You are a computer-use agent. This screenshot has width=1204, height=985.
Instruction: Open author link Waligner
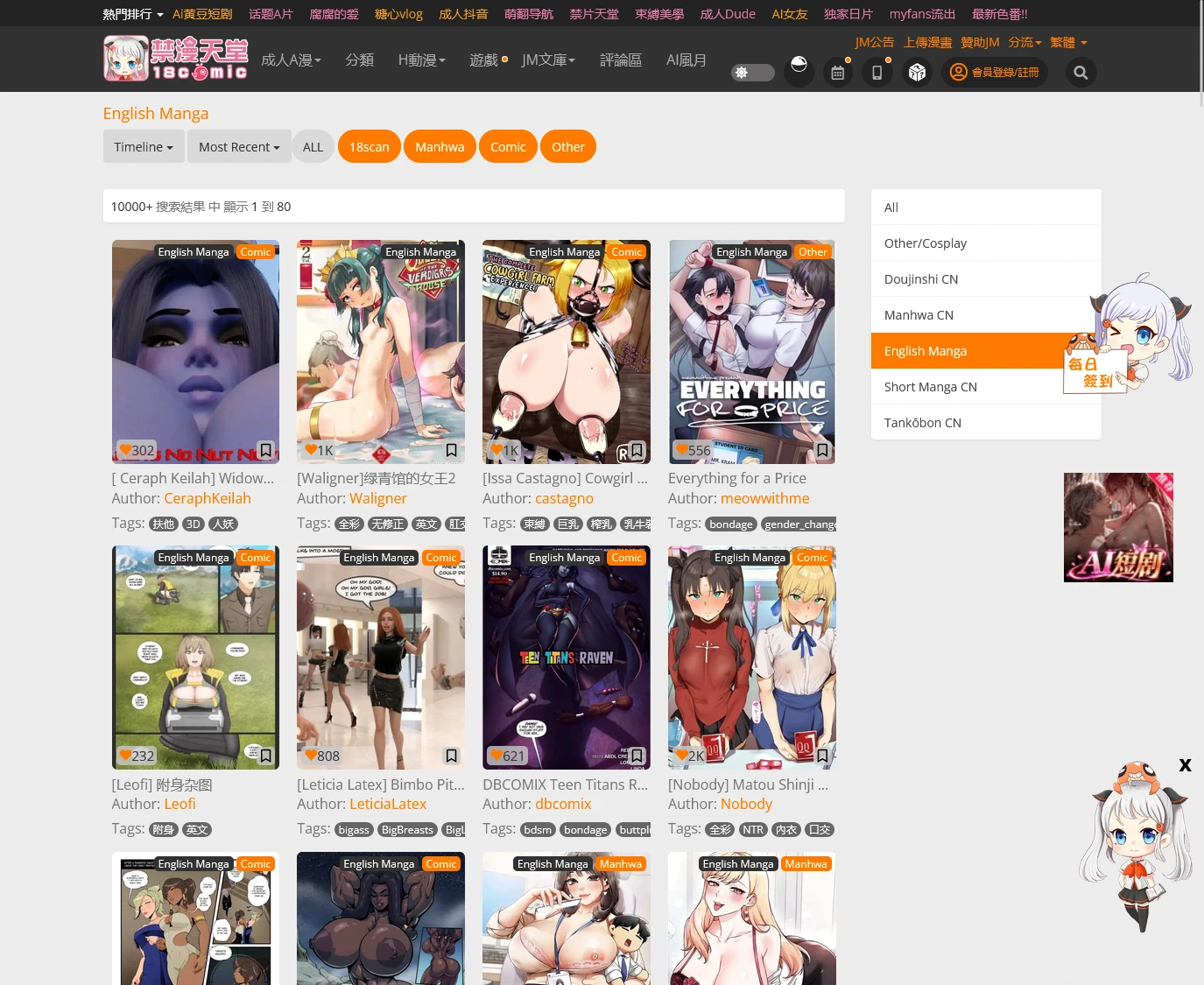tap(377, 498)
